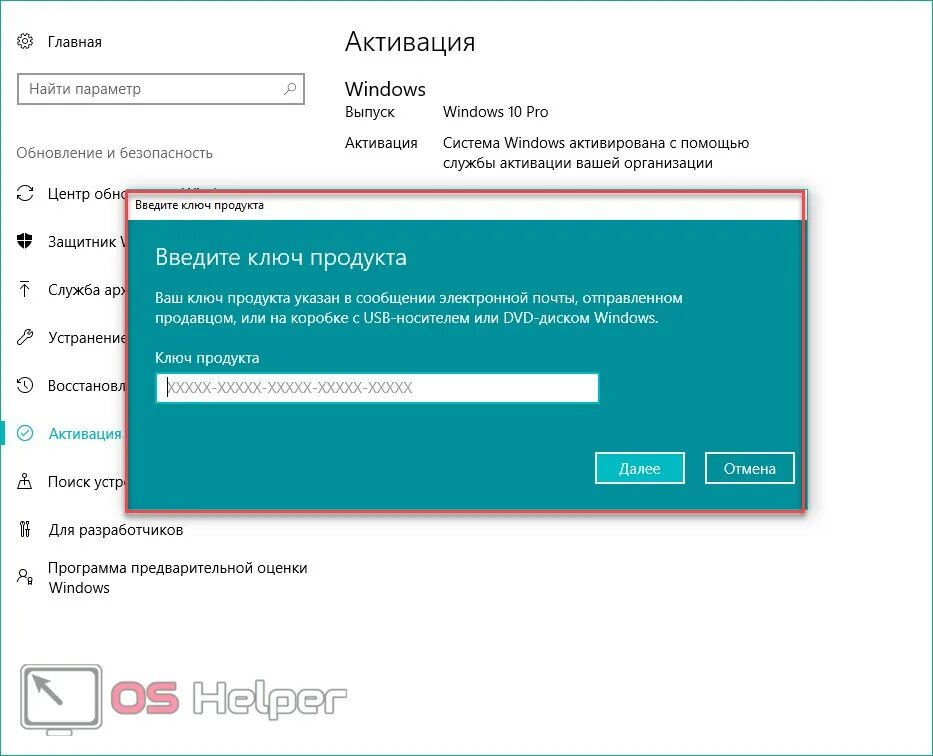
Task: Click the Устранение неполадок wrench icon
Action: coord(25,337)
